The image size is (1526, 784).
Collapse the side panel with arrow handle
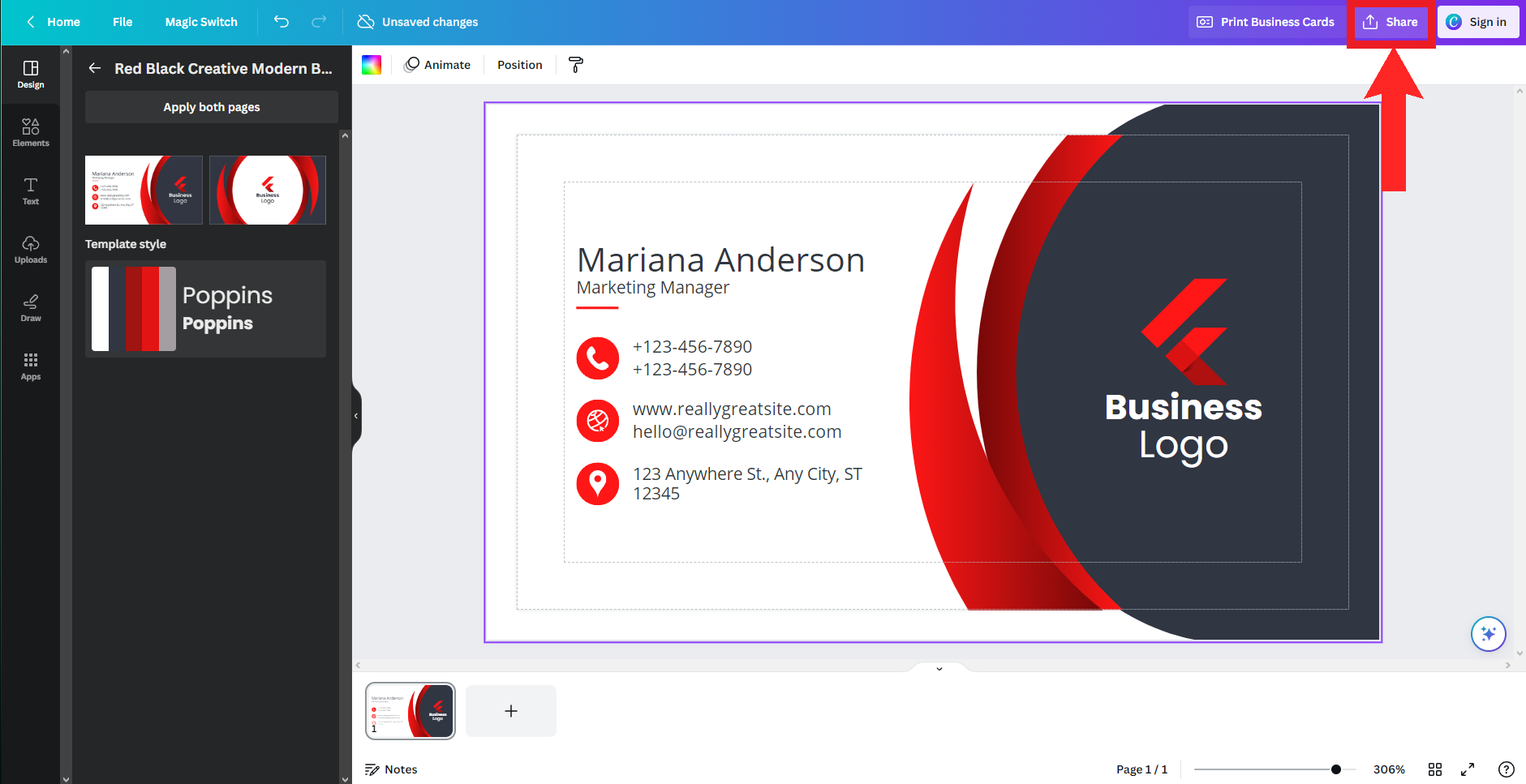356,416
